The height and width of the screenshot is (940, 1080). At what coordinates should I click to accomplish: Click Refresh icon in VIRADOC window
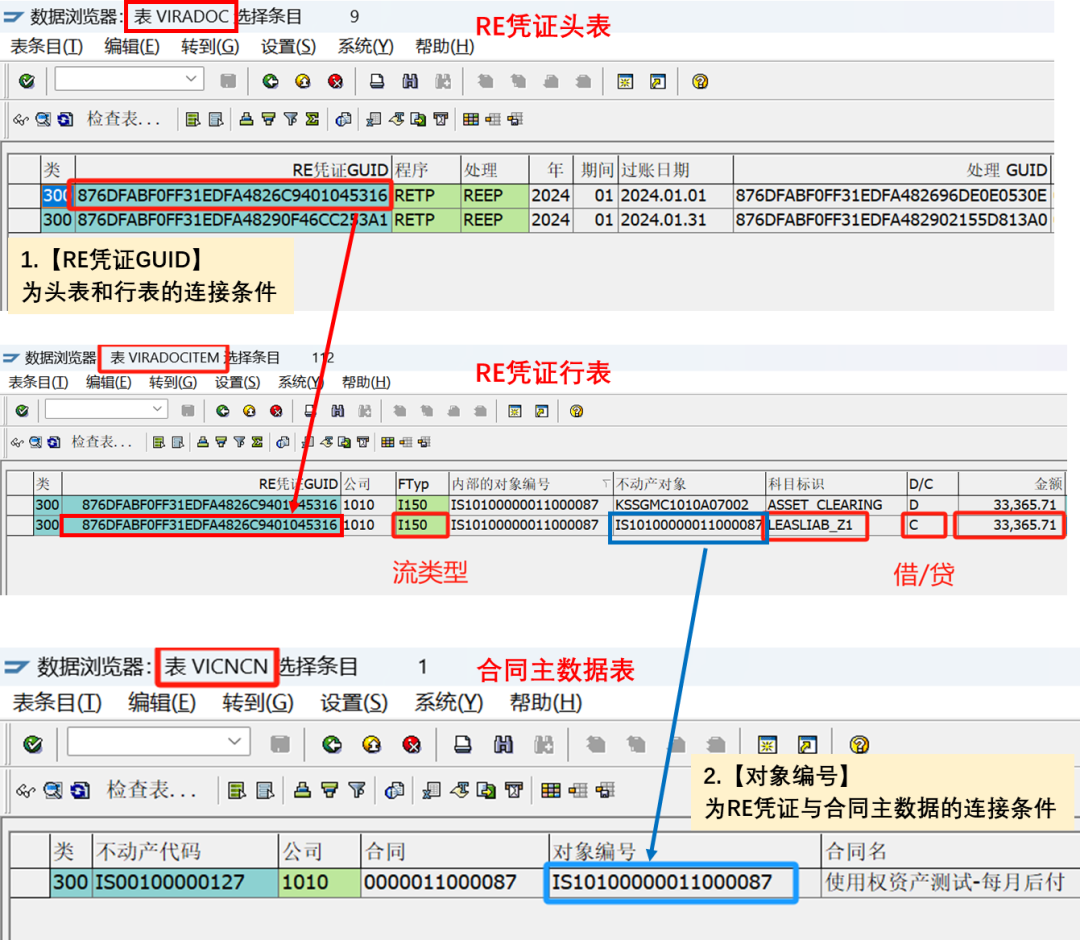coord(65,119)
